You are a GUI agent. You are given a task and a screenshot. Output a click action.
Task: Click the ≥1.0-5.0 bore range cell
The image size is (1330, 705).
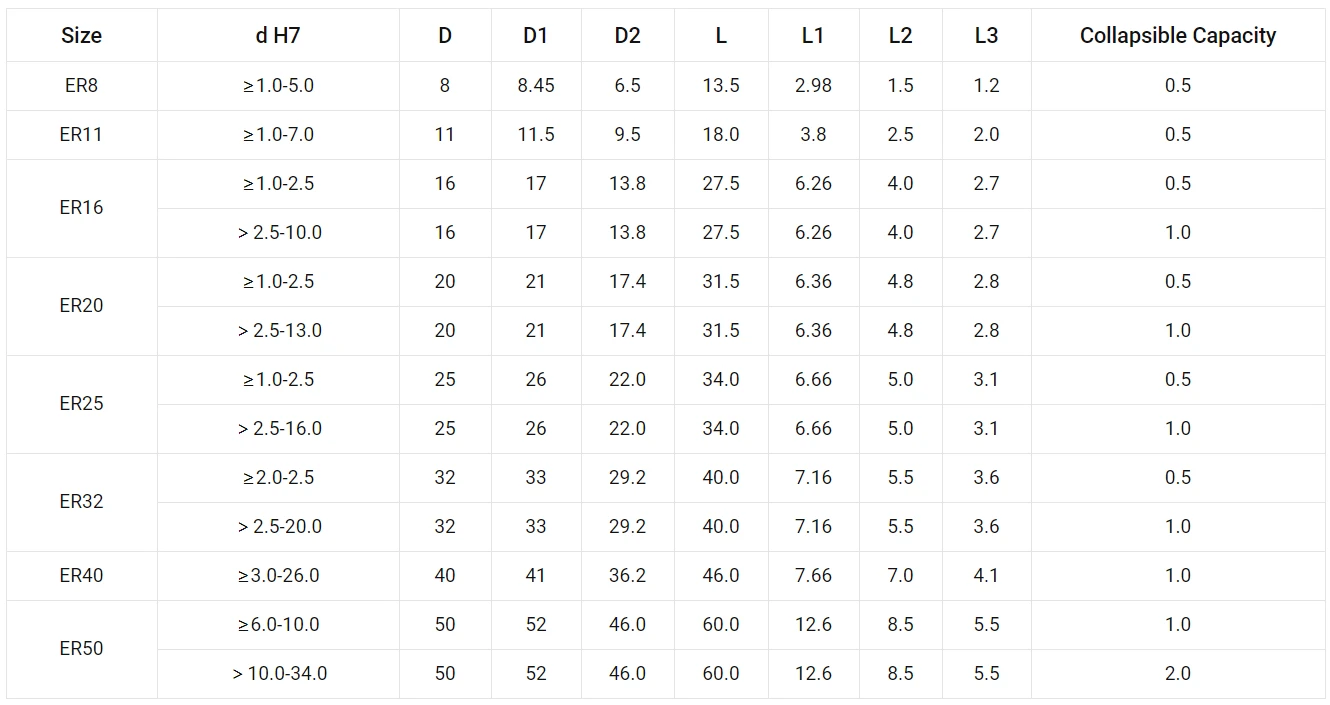click(278, 85)
